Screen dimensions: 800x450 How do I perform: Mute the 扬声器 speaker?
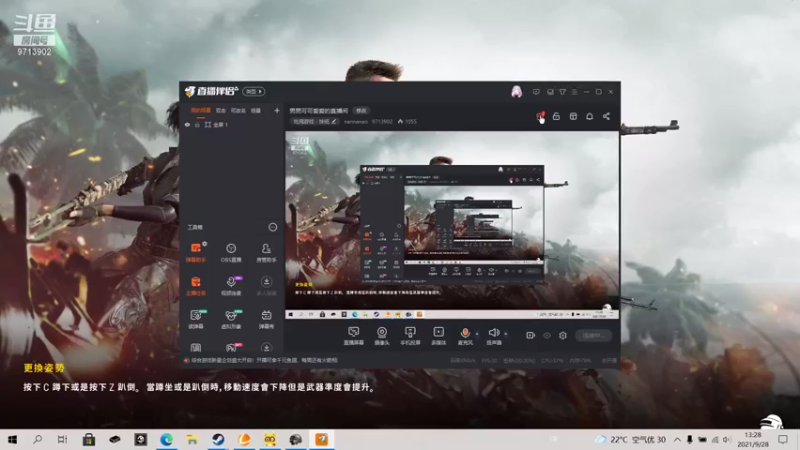point(494,336)
